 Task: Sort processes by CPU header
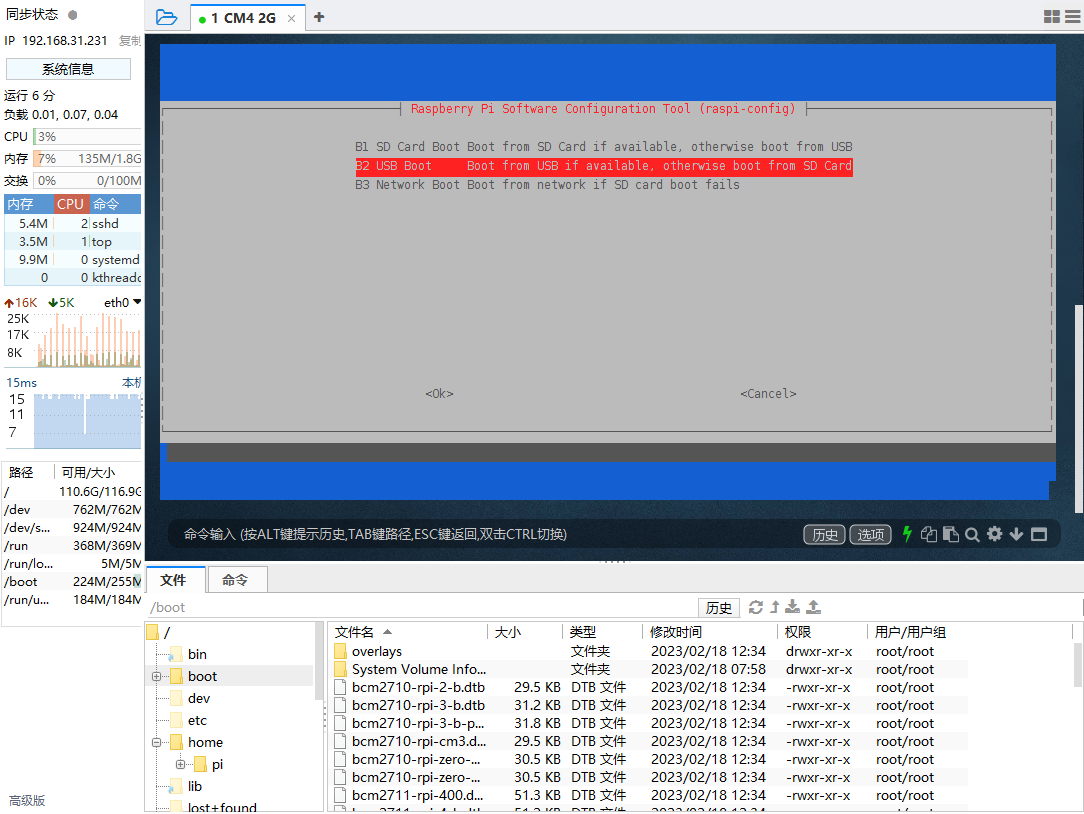(71, 204)
